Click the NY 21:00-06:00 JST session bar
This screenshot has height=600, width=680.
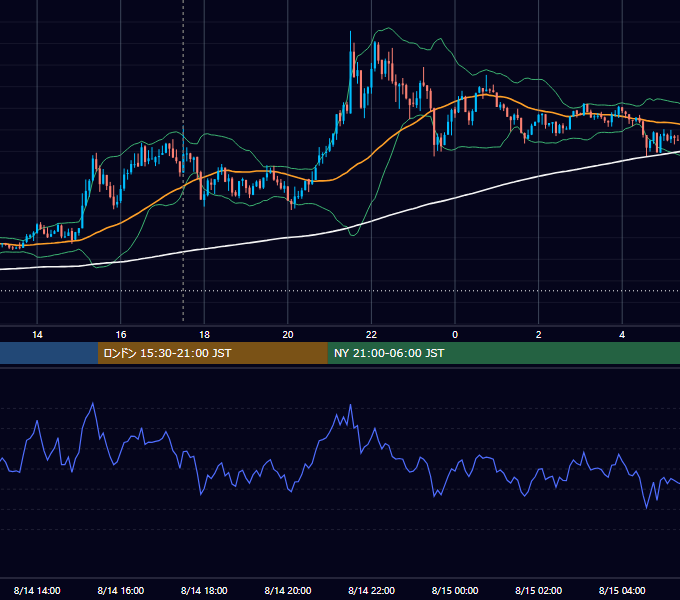coord(503,353)
